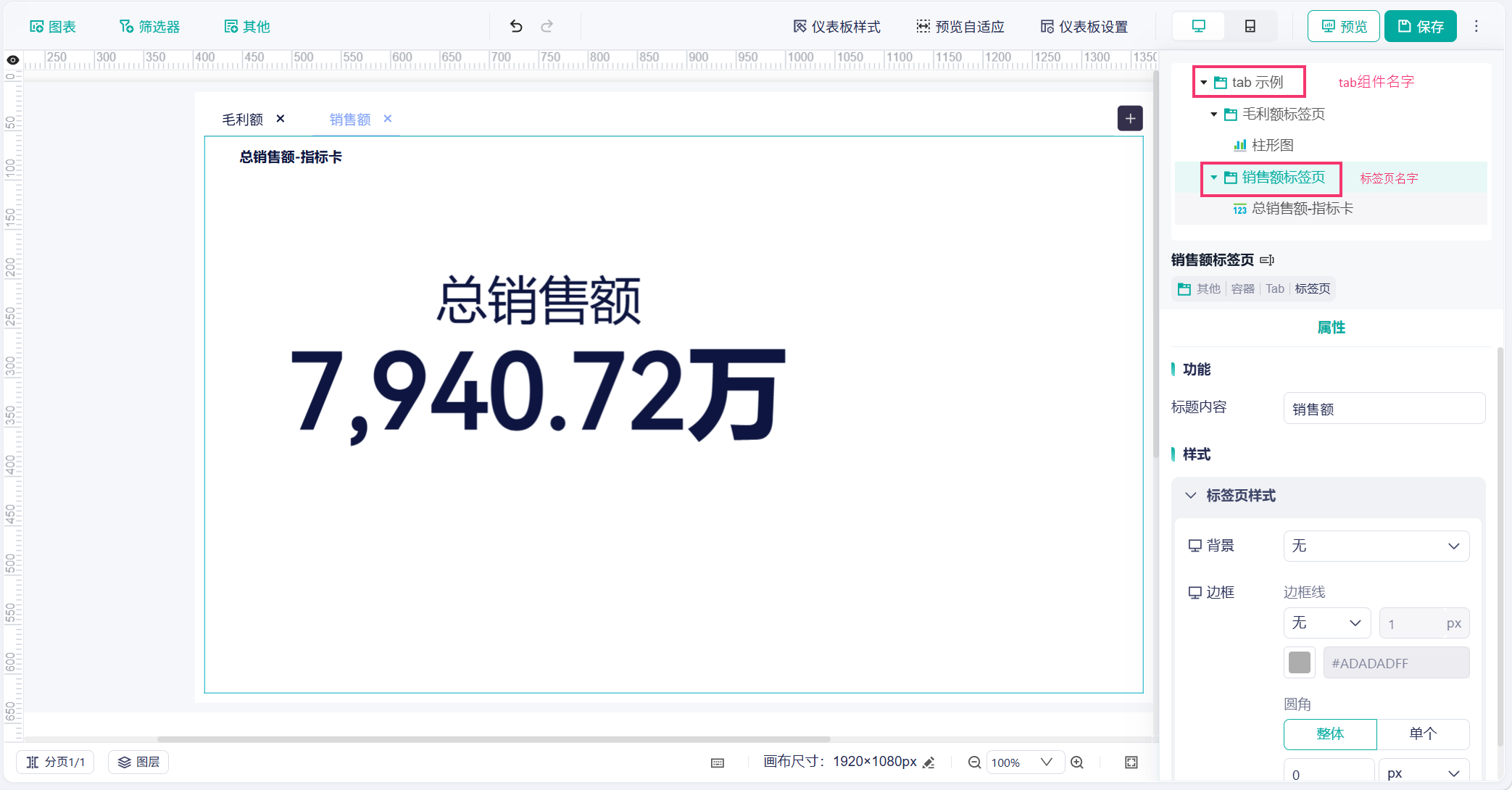Click the redo arrow icon
The width and height of the screenshot is (1512, 790).
547,26
